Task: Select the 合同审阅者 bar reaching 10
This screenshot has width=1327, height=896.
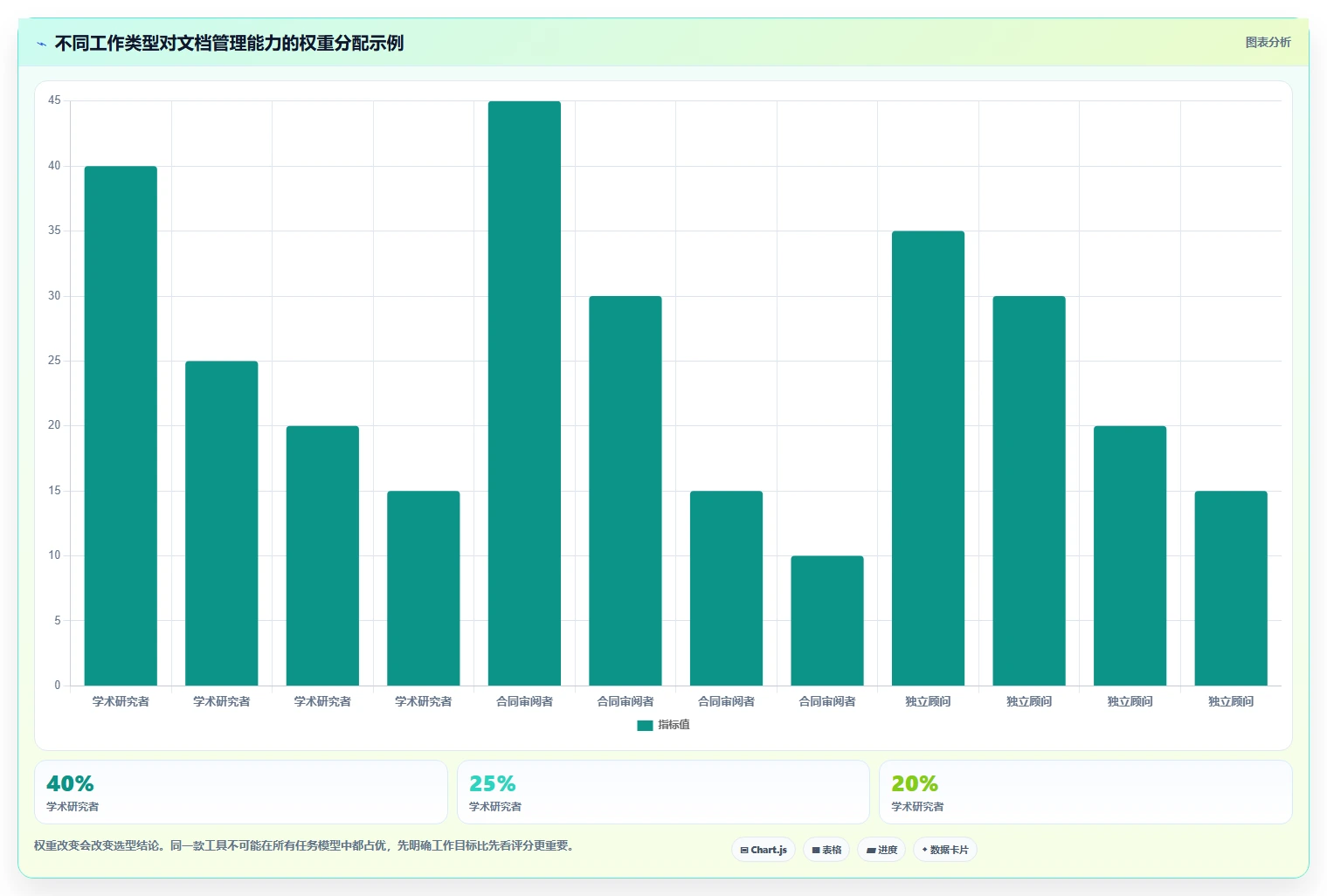Action: tap(827, 620)
